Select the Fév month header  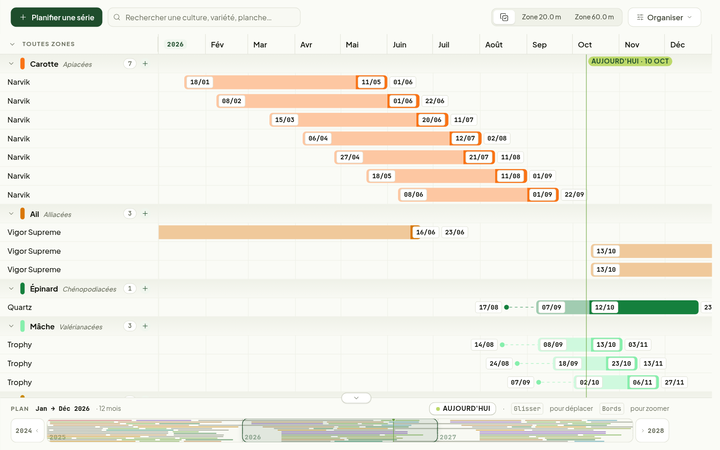217,45
